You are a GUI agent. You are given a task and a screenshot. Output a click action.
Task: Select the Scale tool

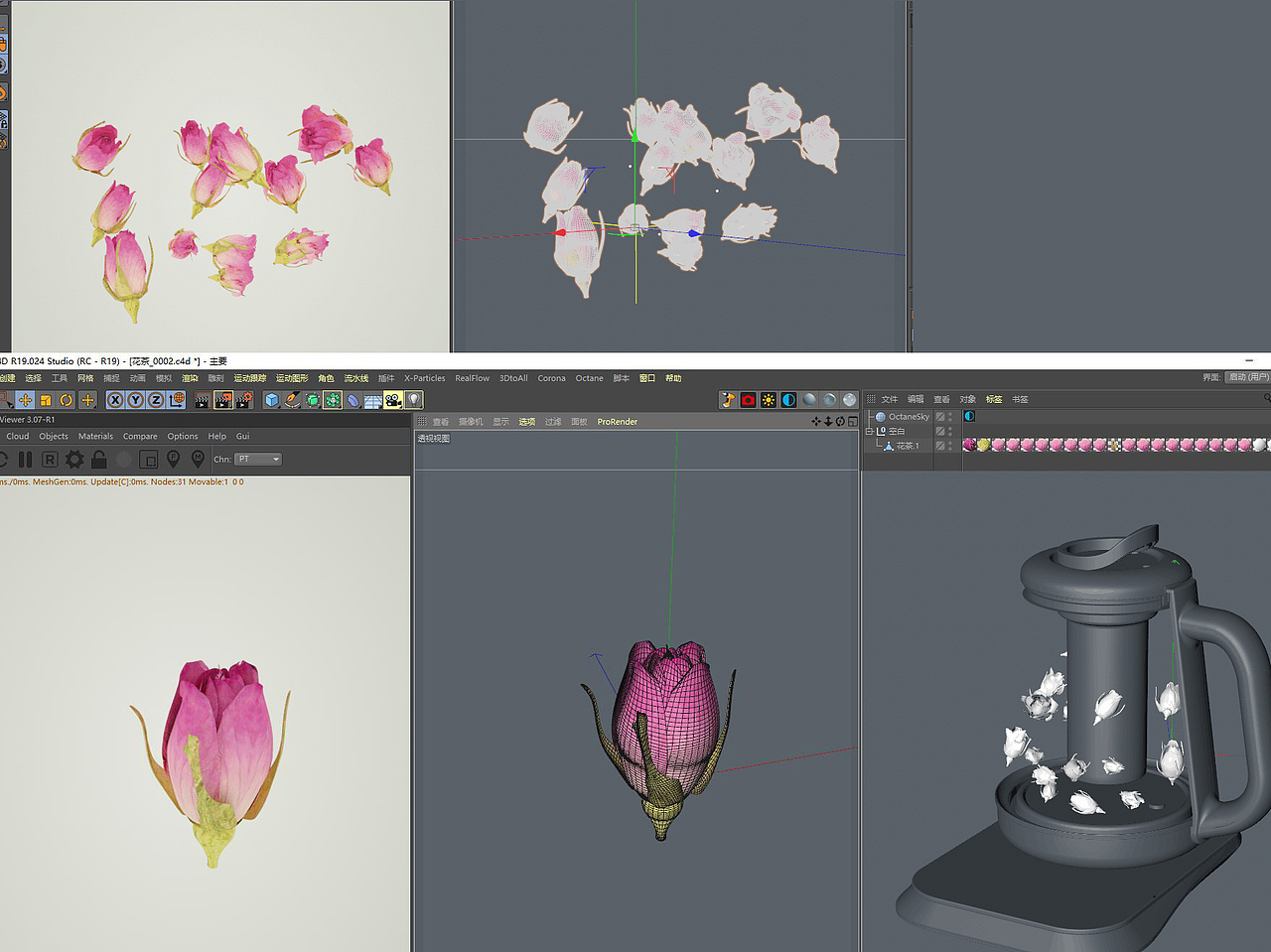pos(46,400)
